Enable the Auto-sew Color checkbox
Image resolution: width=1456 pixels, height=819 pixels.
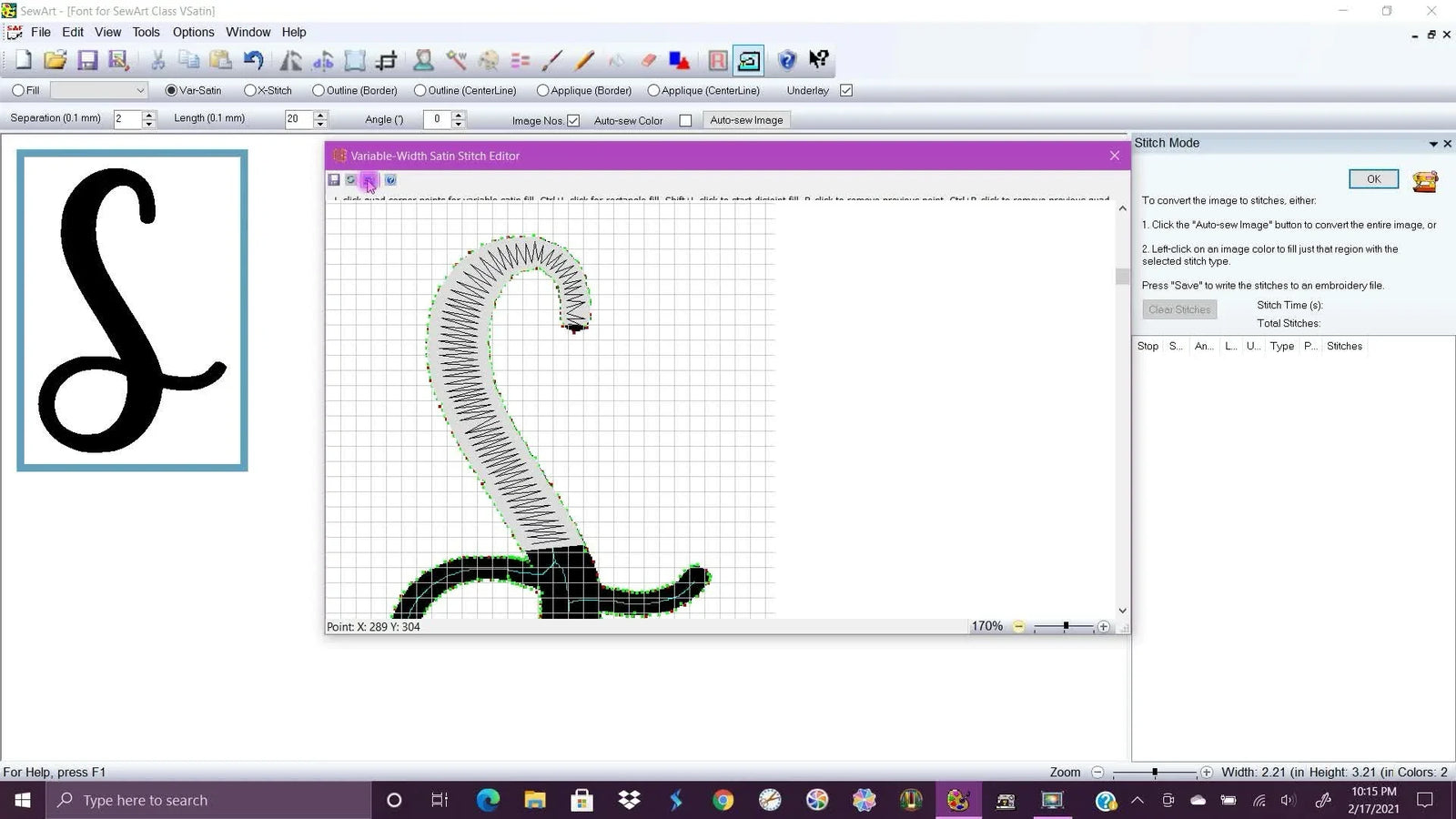685,119
